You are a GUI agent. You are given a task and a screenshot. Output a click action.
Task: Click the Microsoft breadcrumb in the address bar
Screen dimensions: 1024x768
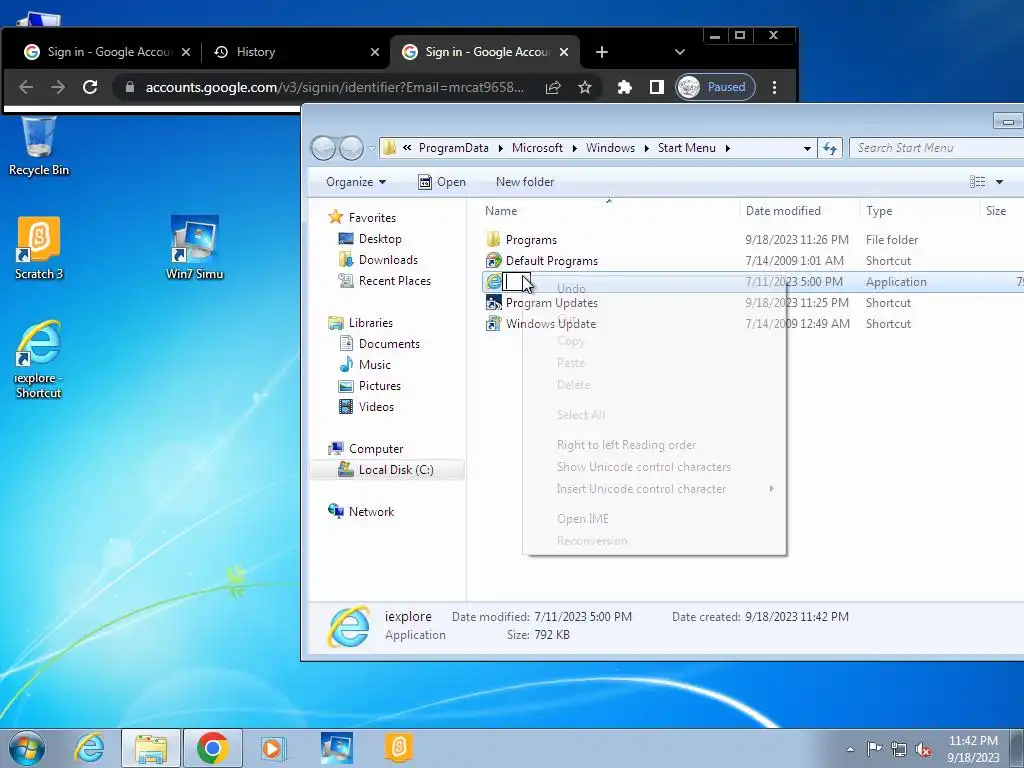point(537,148)
